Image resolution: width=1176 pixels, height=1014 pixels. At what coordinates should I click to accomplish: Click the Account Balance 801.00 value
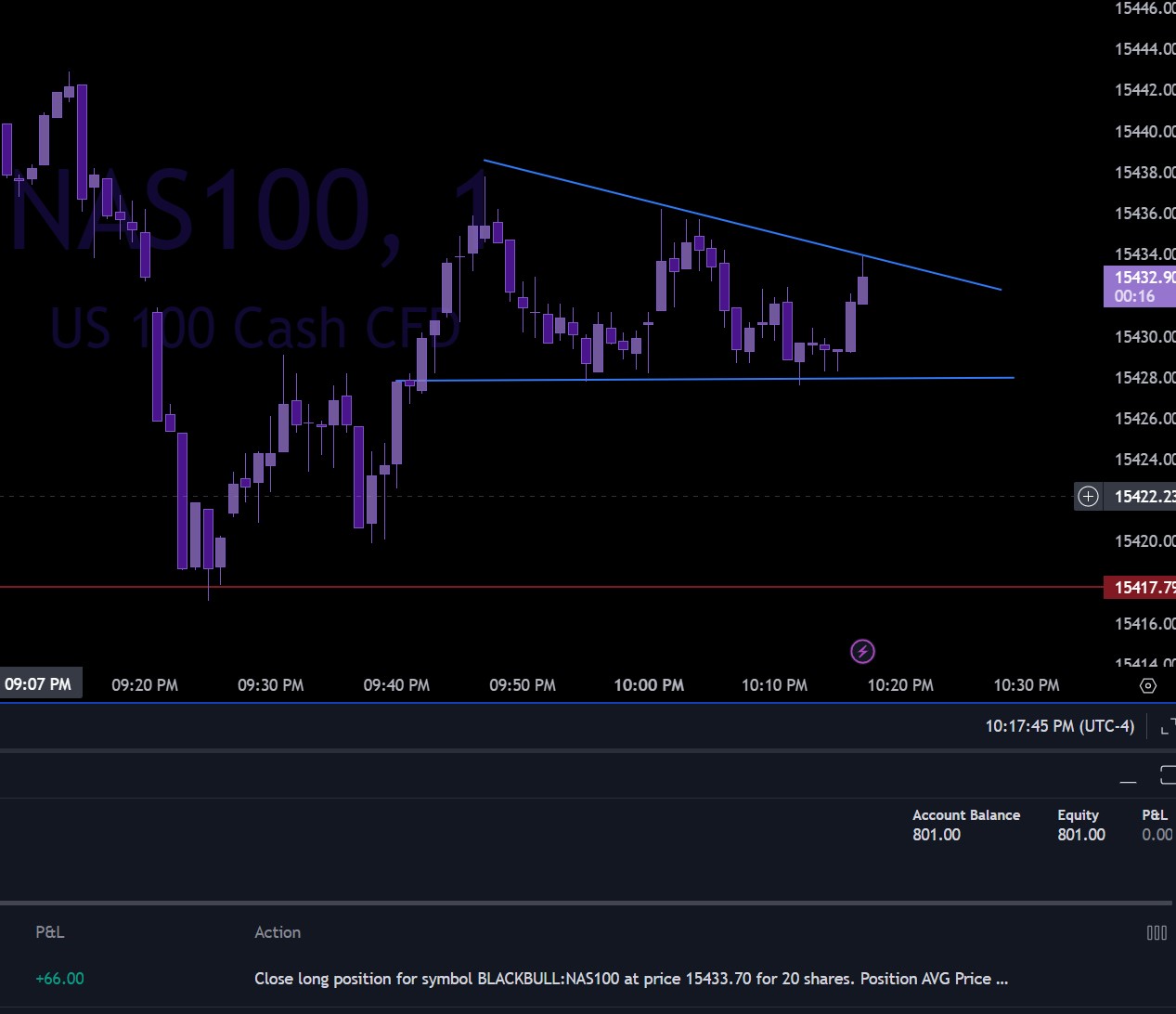click(937, 835)
